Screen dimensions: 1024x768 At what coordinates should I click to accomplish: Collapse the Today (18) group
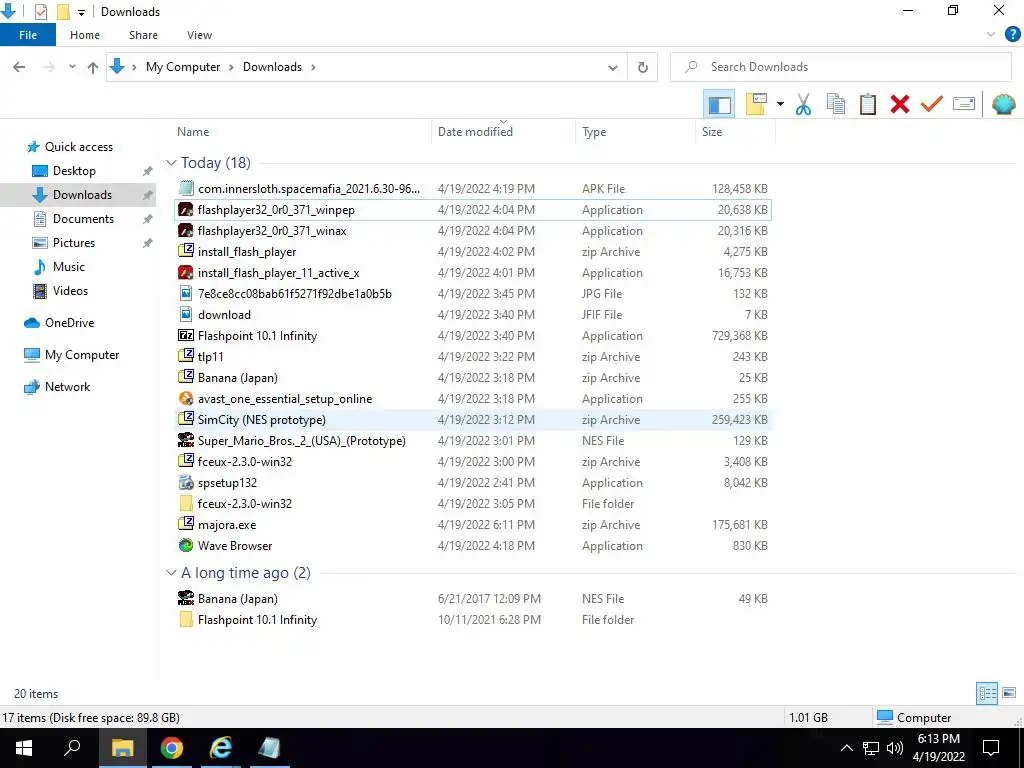pos(171,163)
